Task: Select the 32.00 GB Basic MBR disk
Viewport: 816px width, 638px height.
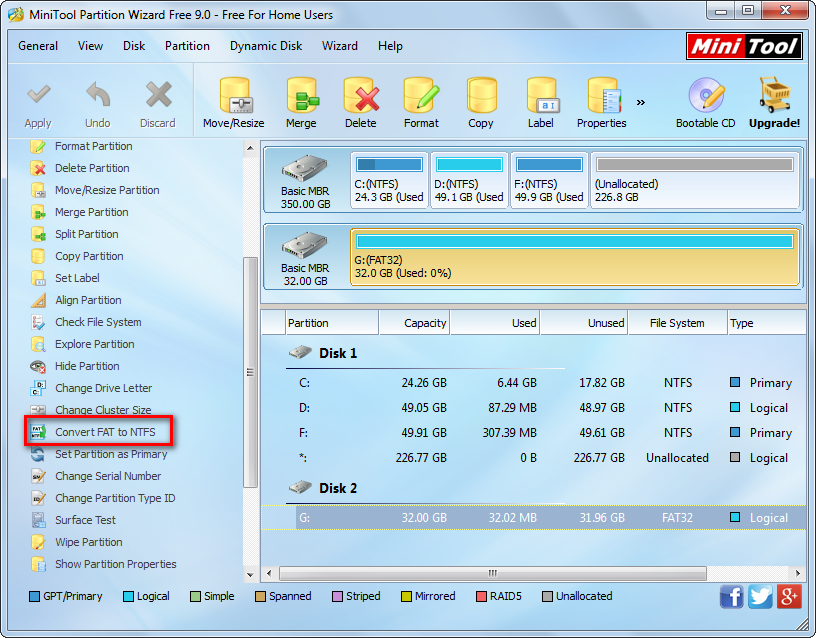Action: [305, 257]
